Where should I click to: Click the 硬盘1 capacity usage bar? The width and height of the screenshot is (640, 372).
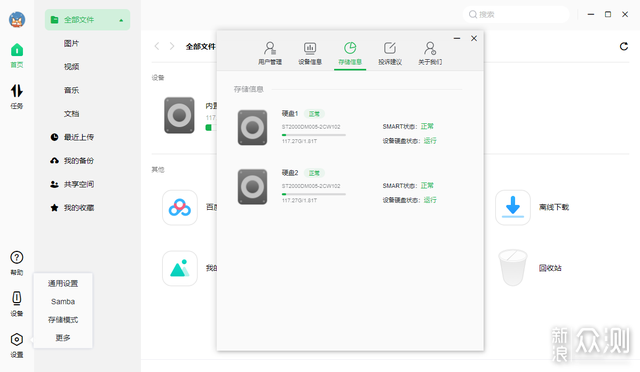point(313,135)
